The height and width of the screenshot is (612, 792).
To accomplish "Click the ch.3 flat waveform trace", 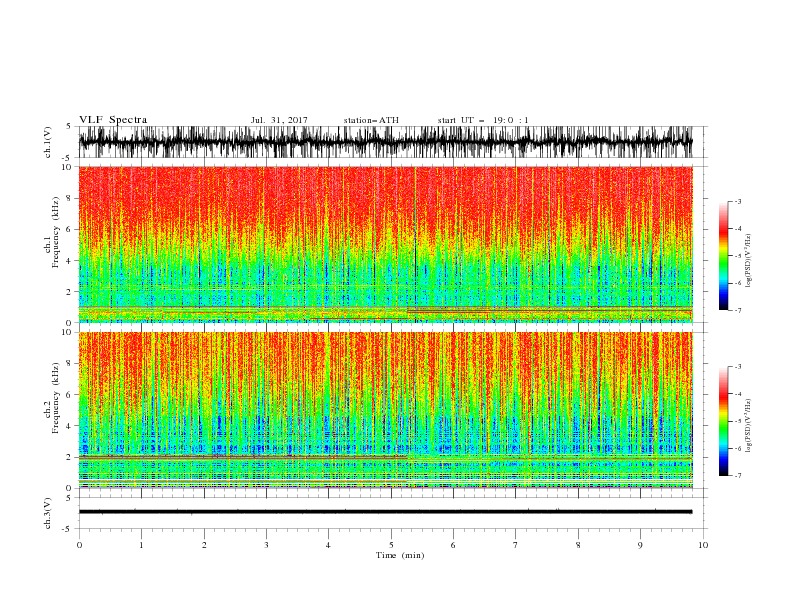I will pyautogui.click(x=385, y=512).
